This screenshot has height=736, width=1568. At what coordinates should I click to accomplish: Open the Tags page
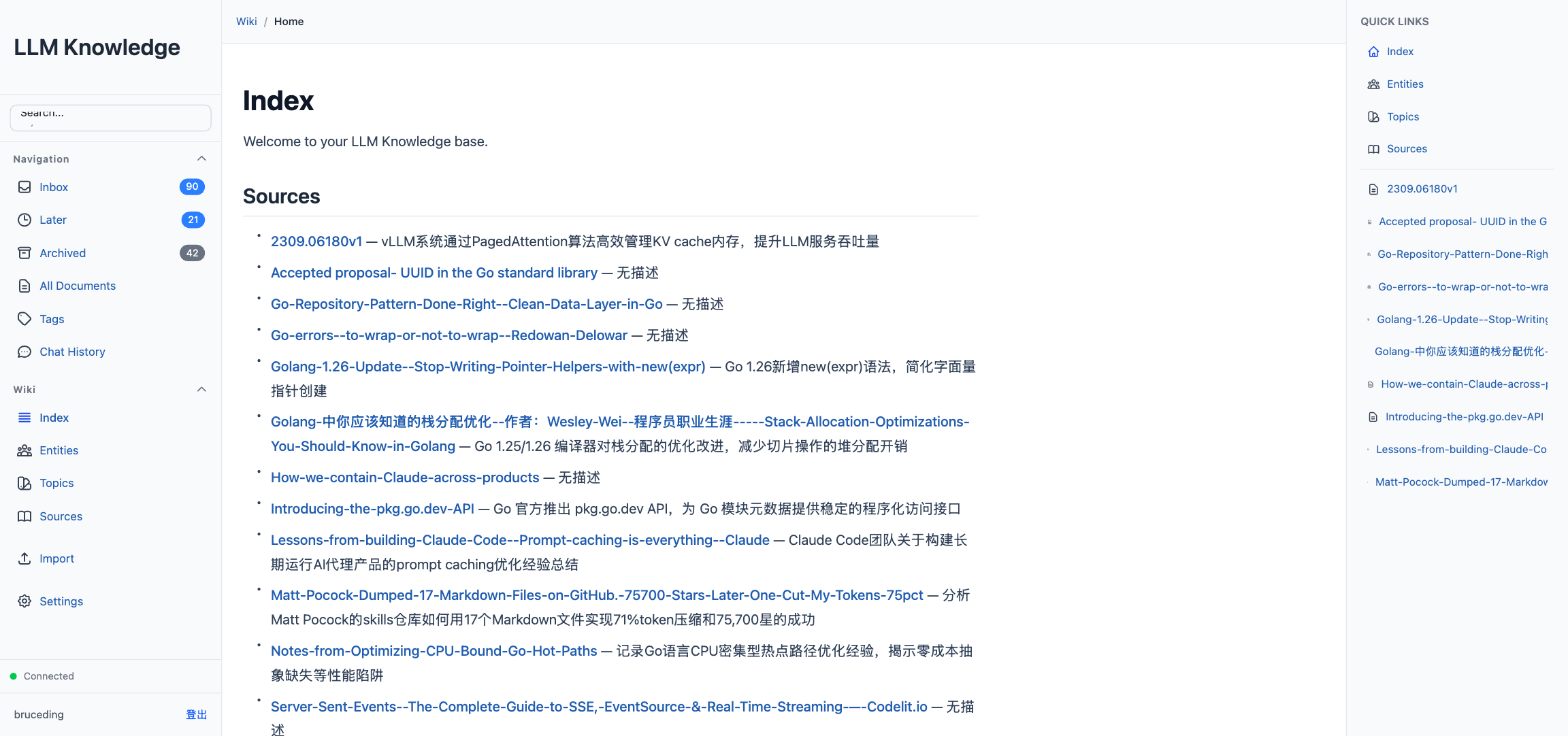[110, 319]
